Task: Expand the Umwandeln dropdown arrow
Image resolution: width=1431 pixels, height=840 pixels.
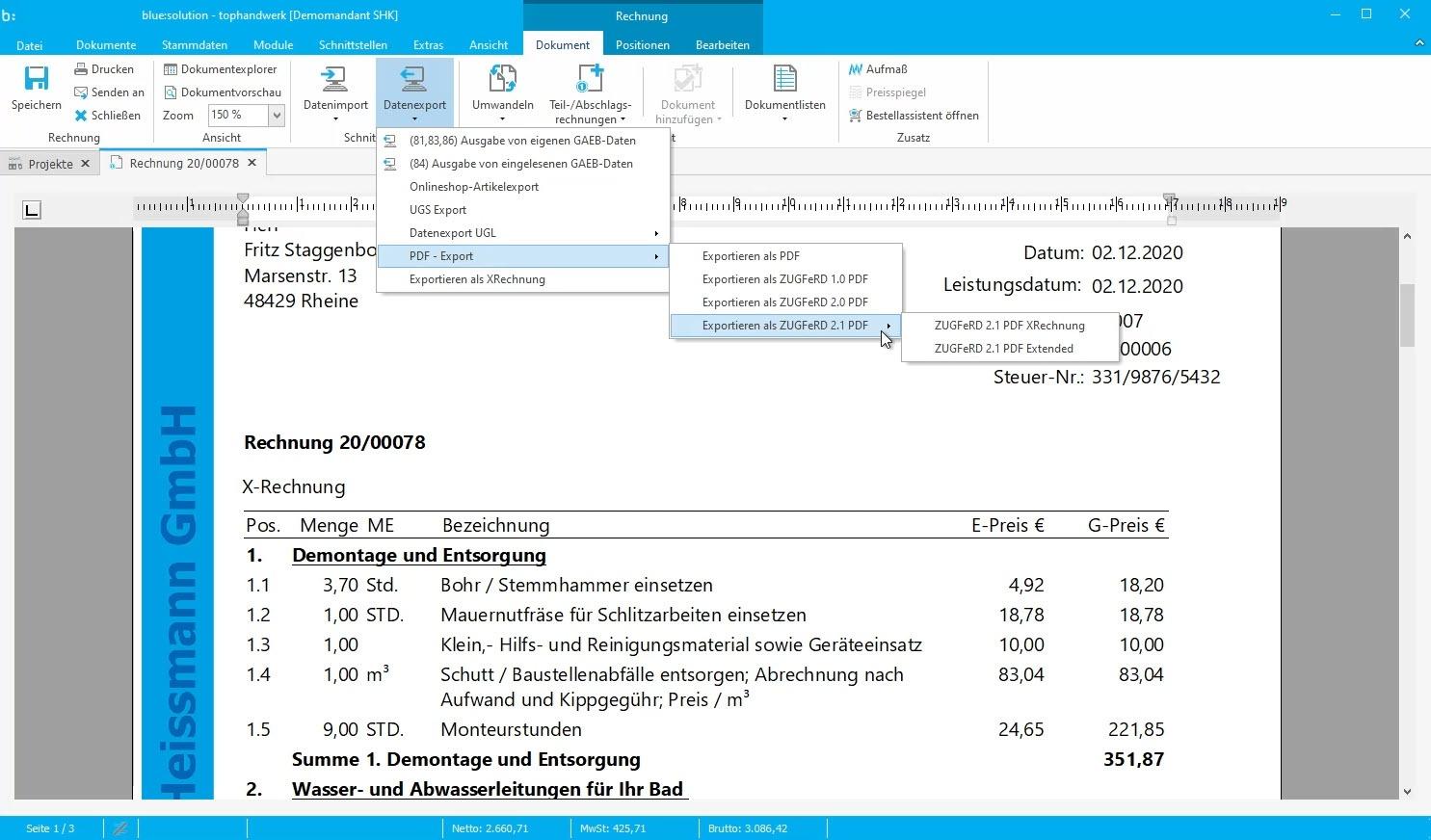Action: pos(502,119)
